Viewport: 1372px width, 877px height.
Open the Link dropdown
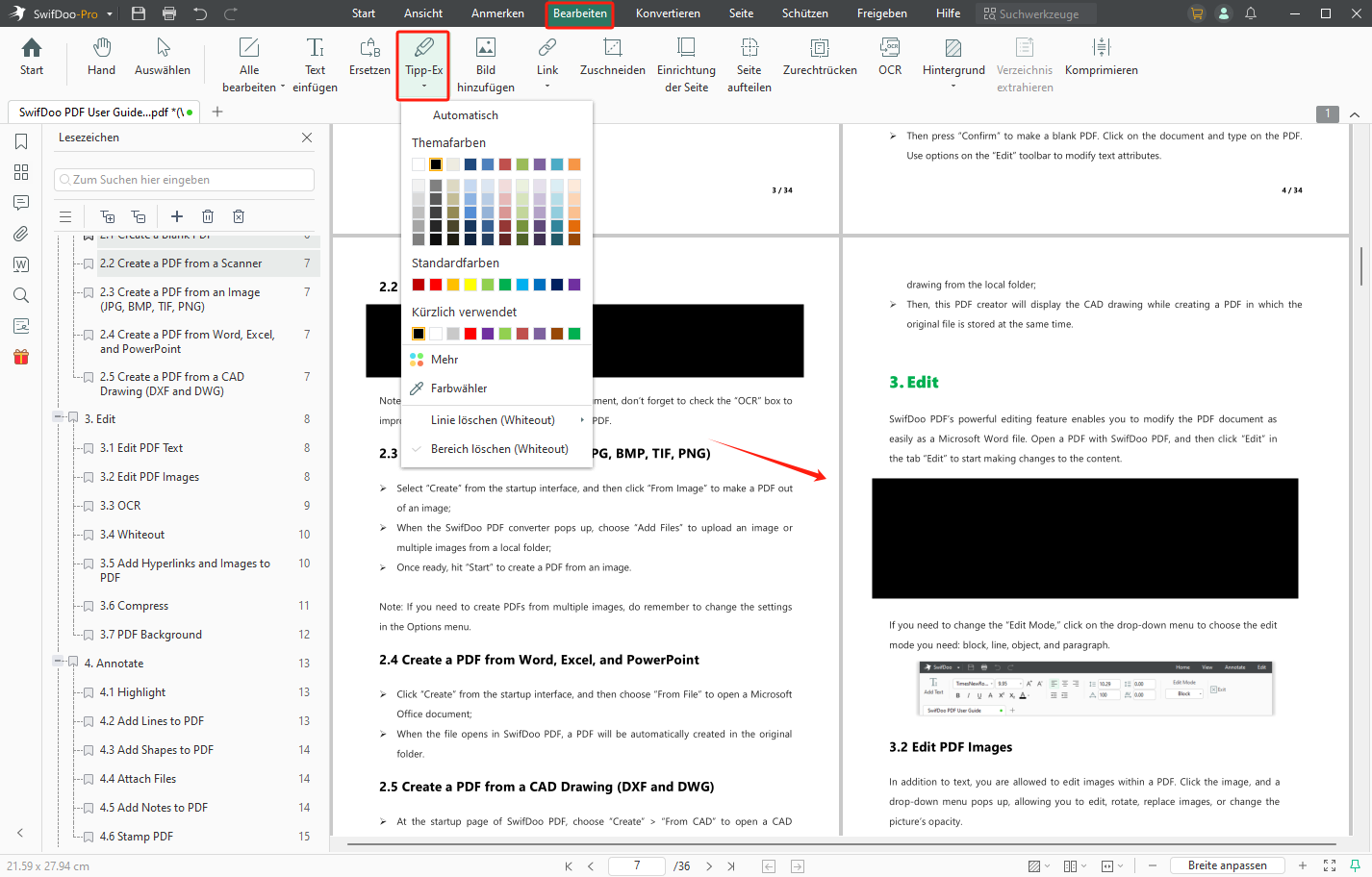[547, 87]
